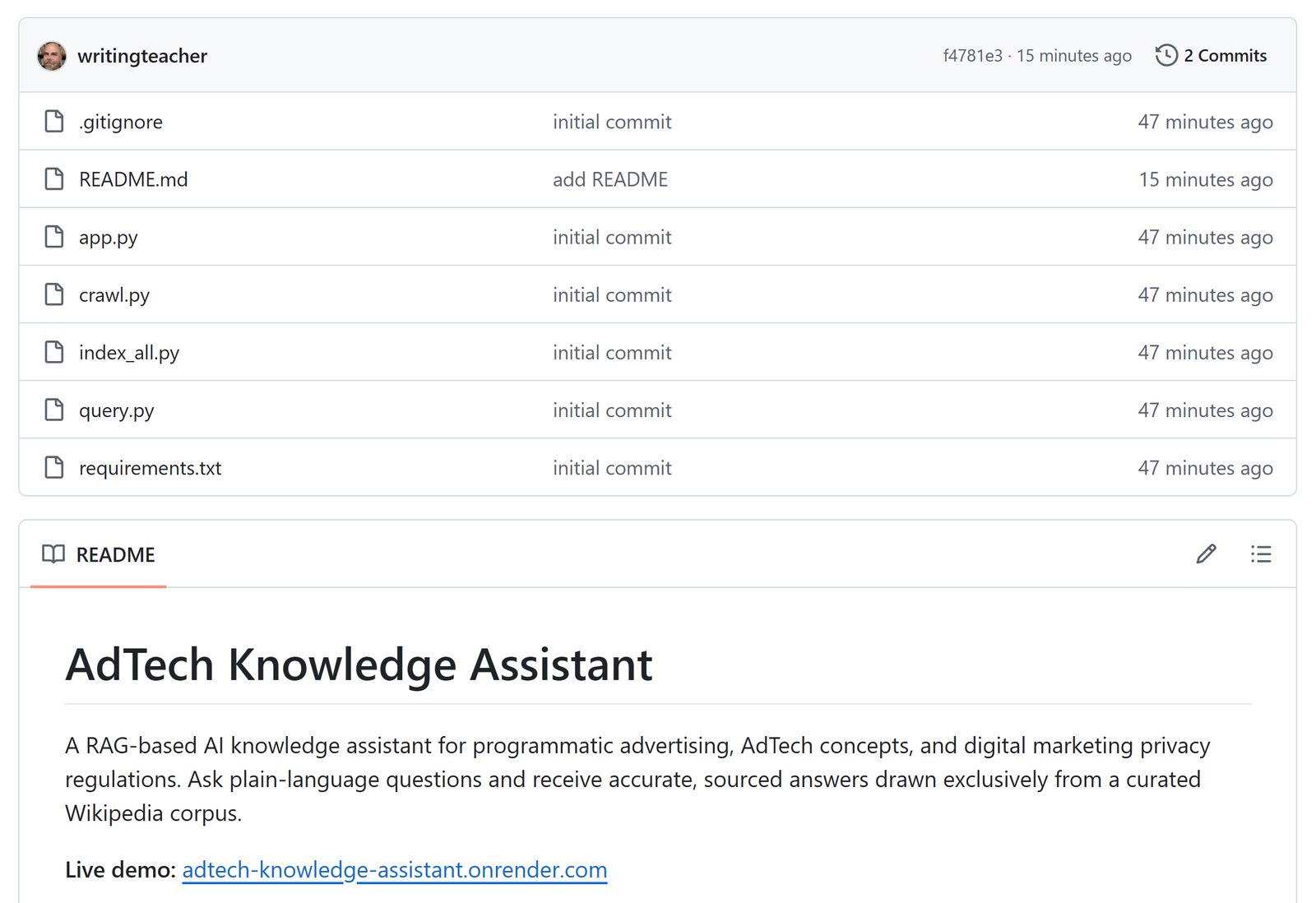Click the 'initial commit' message for app.py
The image size is (1316, 903).
611,236
